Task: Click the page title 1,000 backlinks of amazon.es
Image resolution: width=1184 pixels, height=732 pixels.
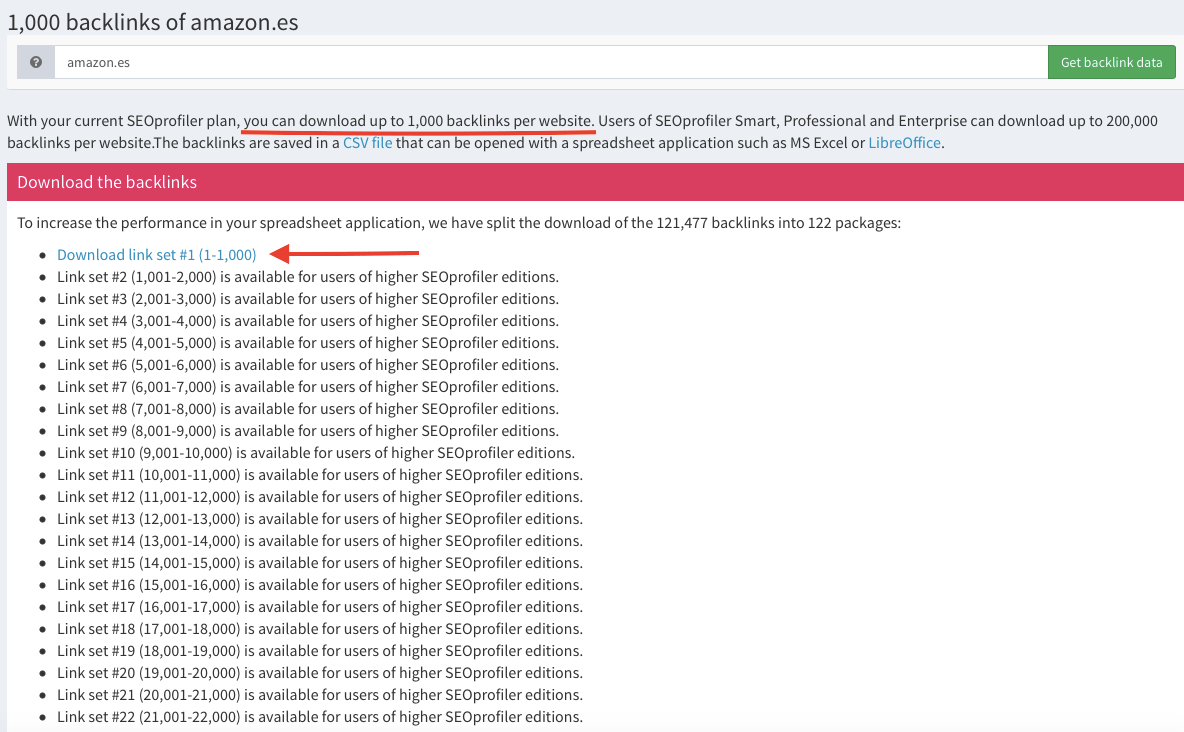Action: click(153, 21)
